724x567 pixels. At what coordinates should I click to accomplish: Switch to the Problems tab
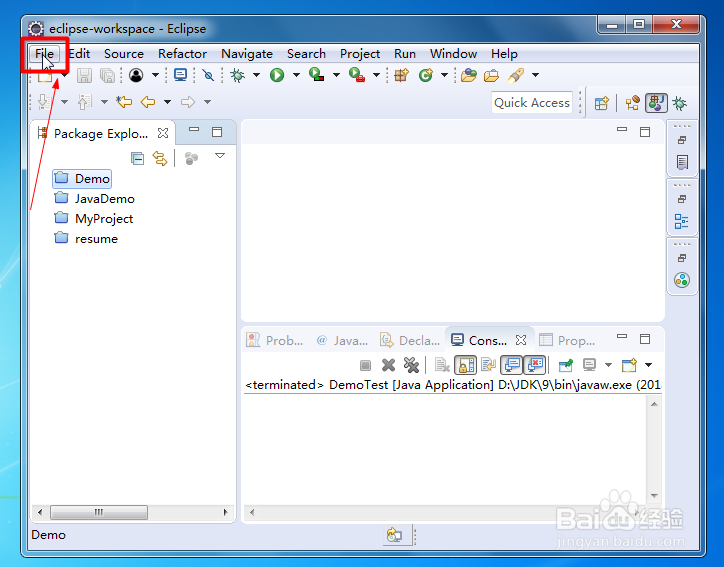pos(275,341)
